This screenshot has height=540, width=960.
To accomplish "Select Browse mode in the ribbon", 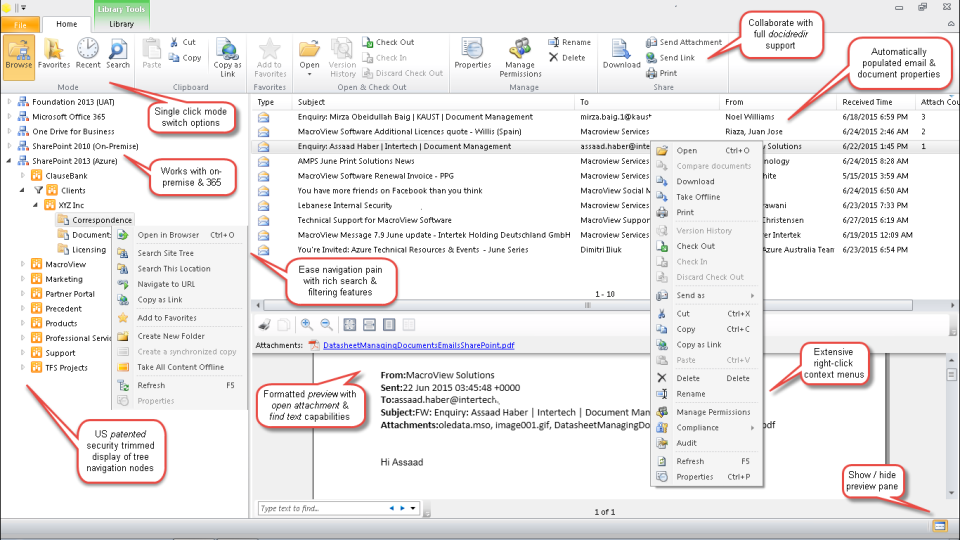I will (18, 57).
